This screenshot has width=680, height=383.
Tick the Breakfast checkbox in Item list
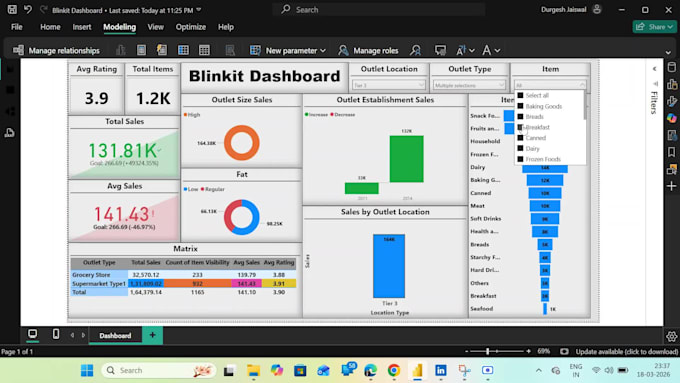click(520, 127)
